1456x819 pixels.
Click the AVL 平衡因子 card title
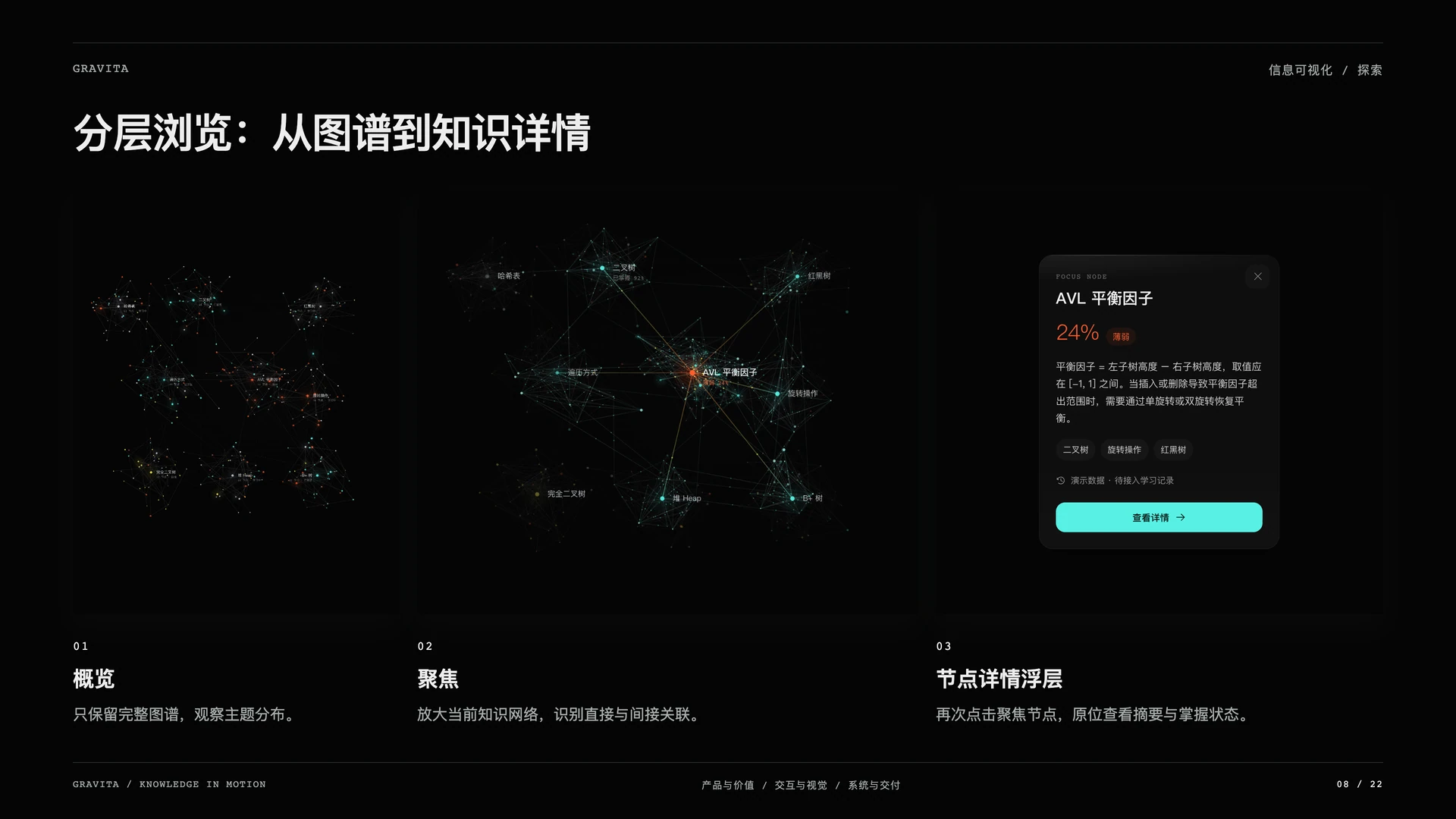(x=1104, y=299)
